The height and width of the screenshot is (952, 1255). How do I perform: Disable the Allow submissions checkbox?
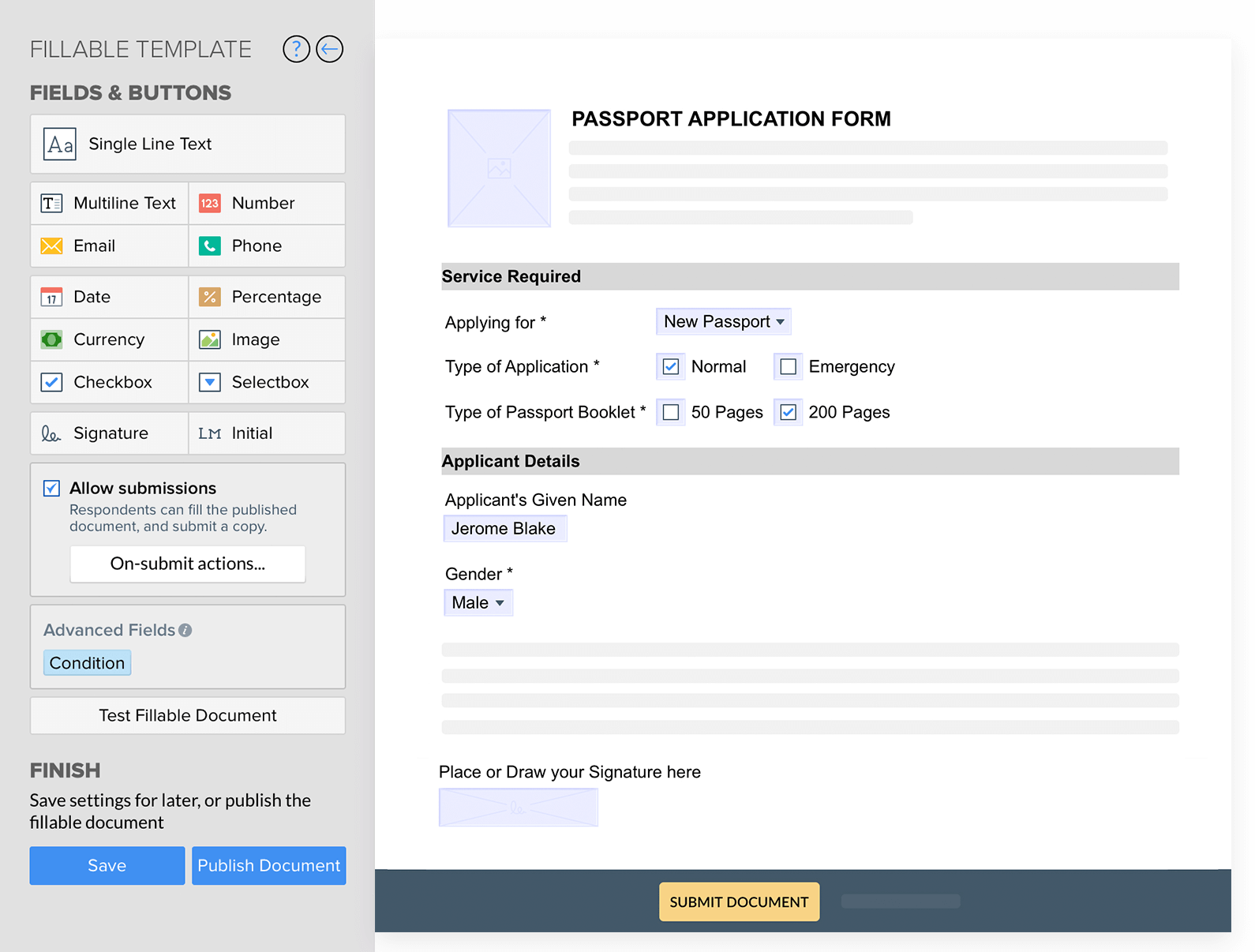click(51, 489)
